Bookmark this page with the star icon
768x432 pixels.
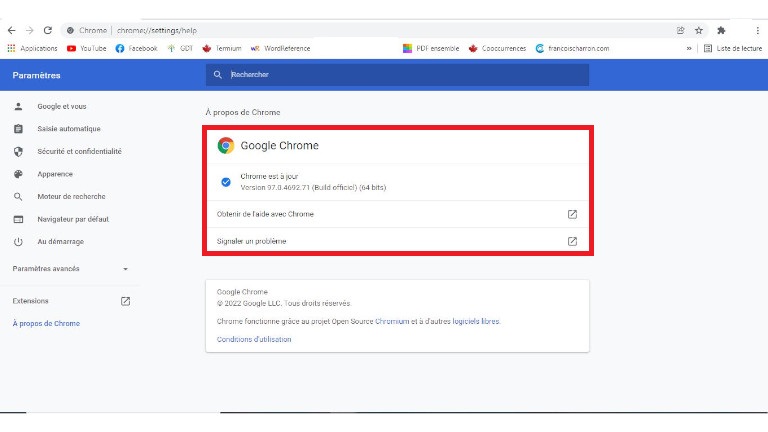click(699, 30)
